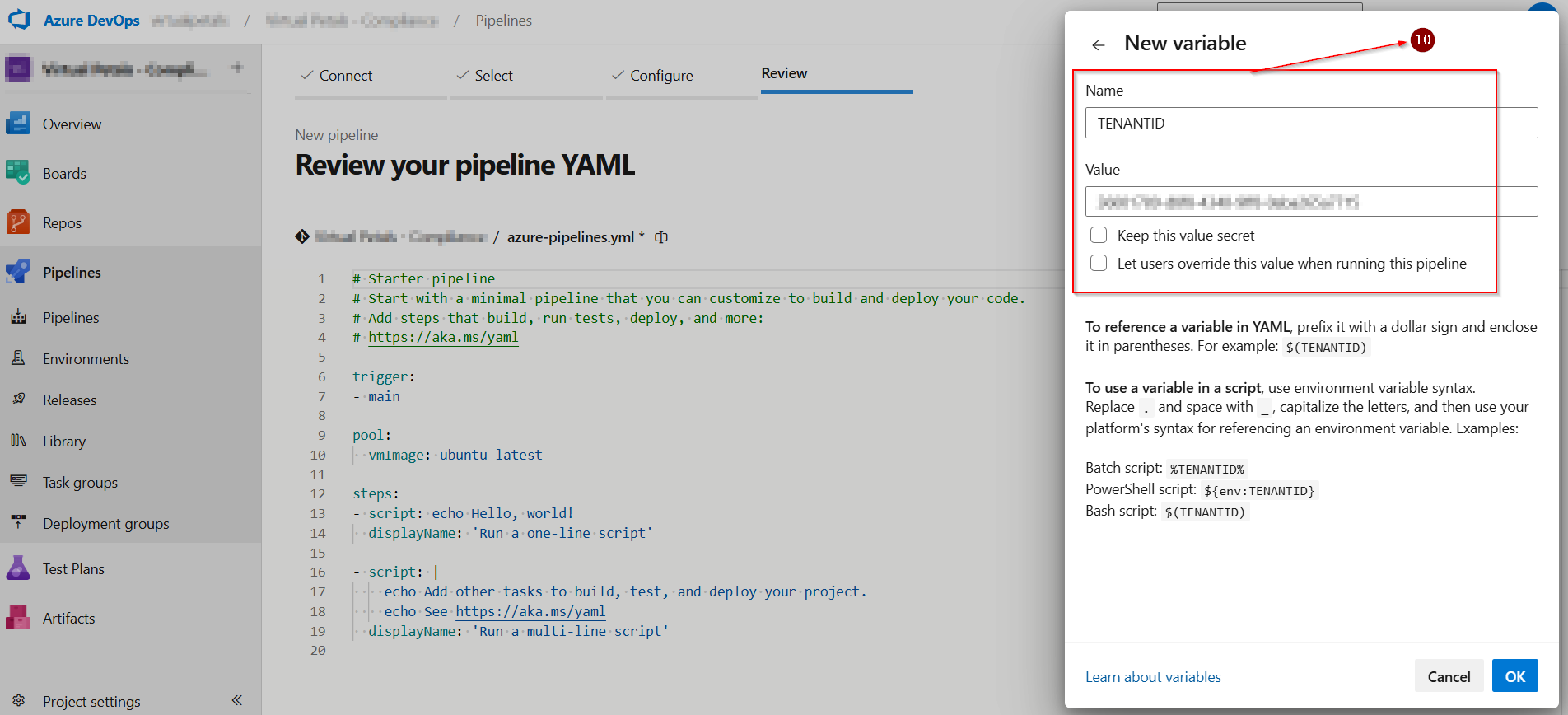Open Project settings gear icon

(18, 701)
